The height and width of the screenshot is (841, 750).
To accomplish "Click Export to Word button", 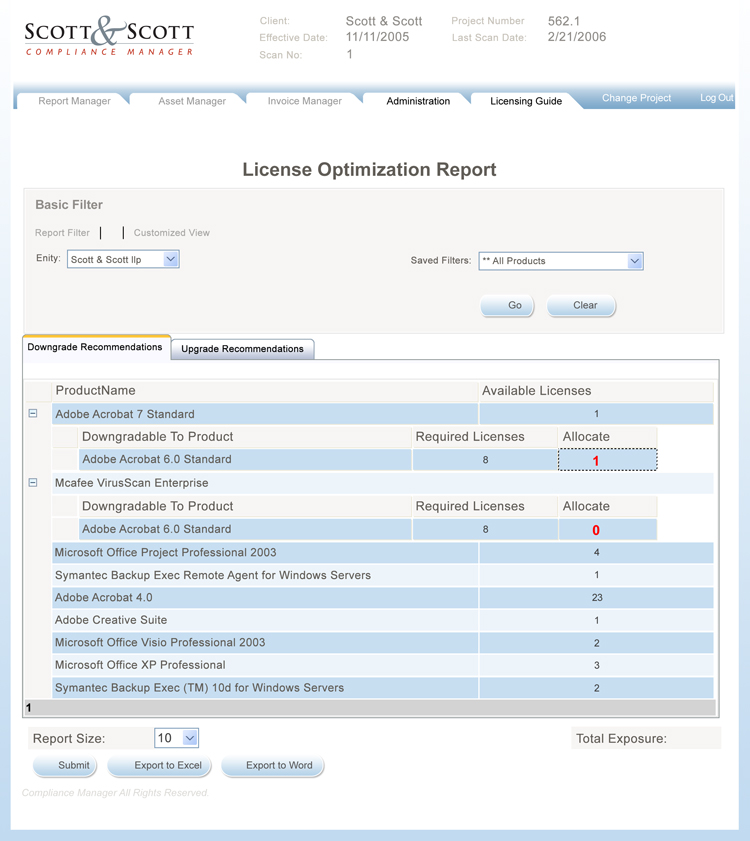I will coord(273,765).
